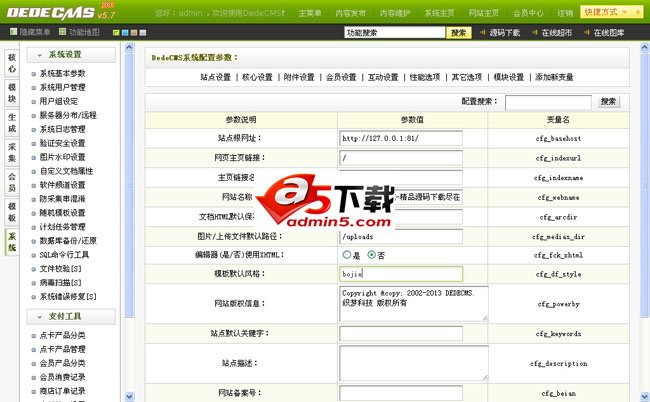Go to 系统主页 in top navigation
Viewport: 650px width, 402px height.
[x=439, y=13]
